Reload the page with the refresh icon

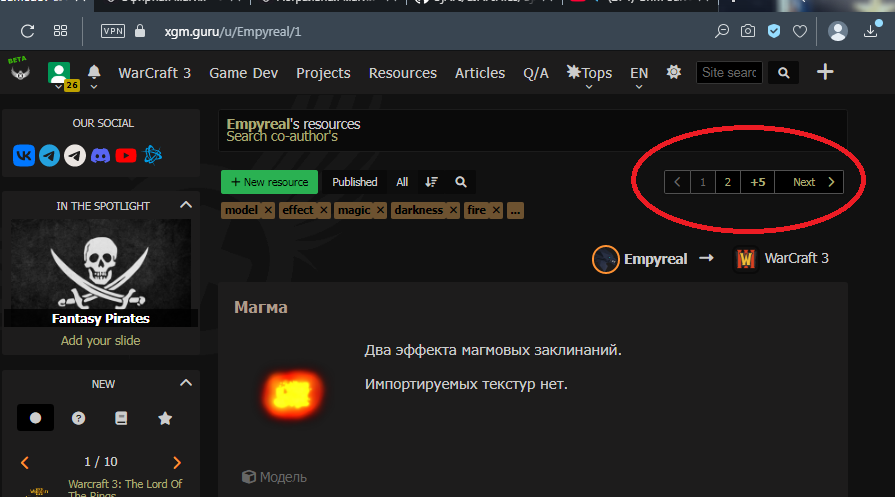27,31
